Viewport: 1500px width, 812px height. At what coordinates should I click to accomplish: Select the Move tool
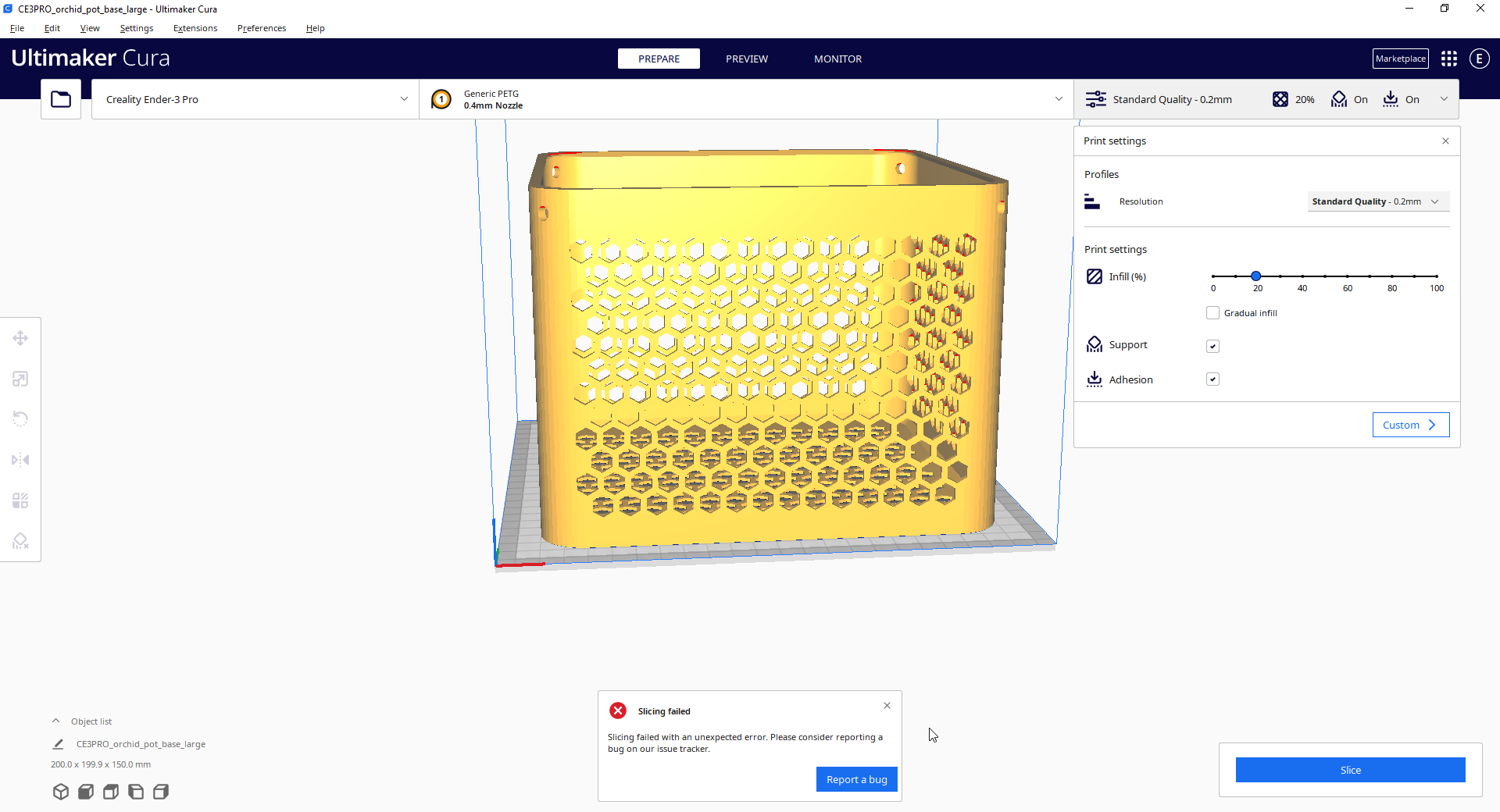20,338
